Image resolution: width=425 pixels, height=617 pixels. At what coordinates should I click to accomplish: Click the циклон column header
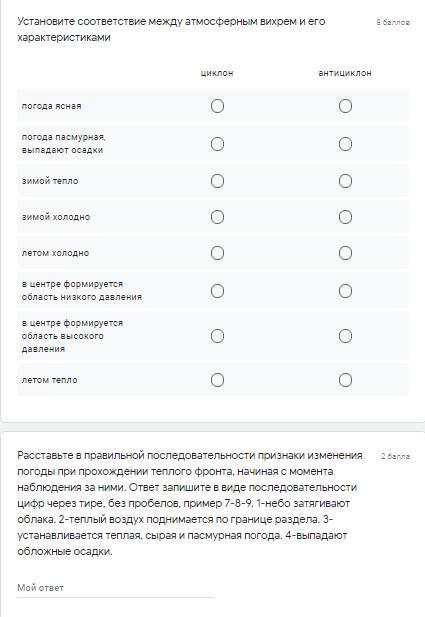click(217, 73)
